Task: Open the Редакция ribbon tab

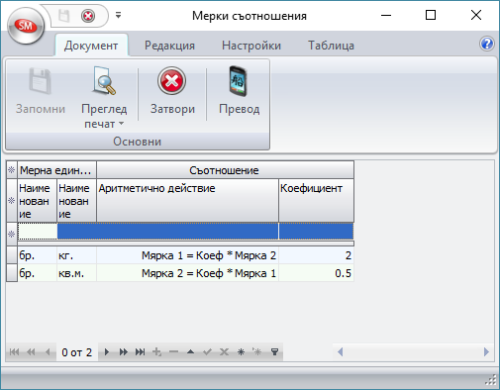Action: (170, 45)
